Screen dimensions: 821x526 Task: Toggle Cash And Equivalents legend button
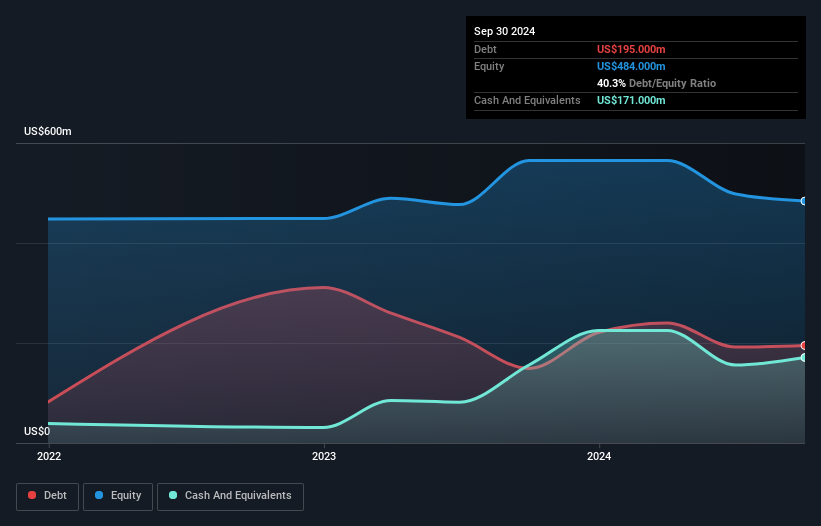pyautogui.click(x=230, y=496)
